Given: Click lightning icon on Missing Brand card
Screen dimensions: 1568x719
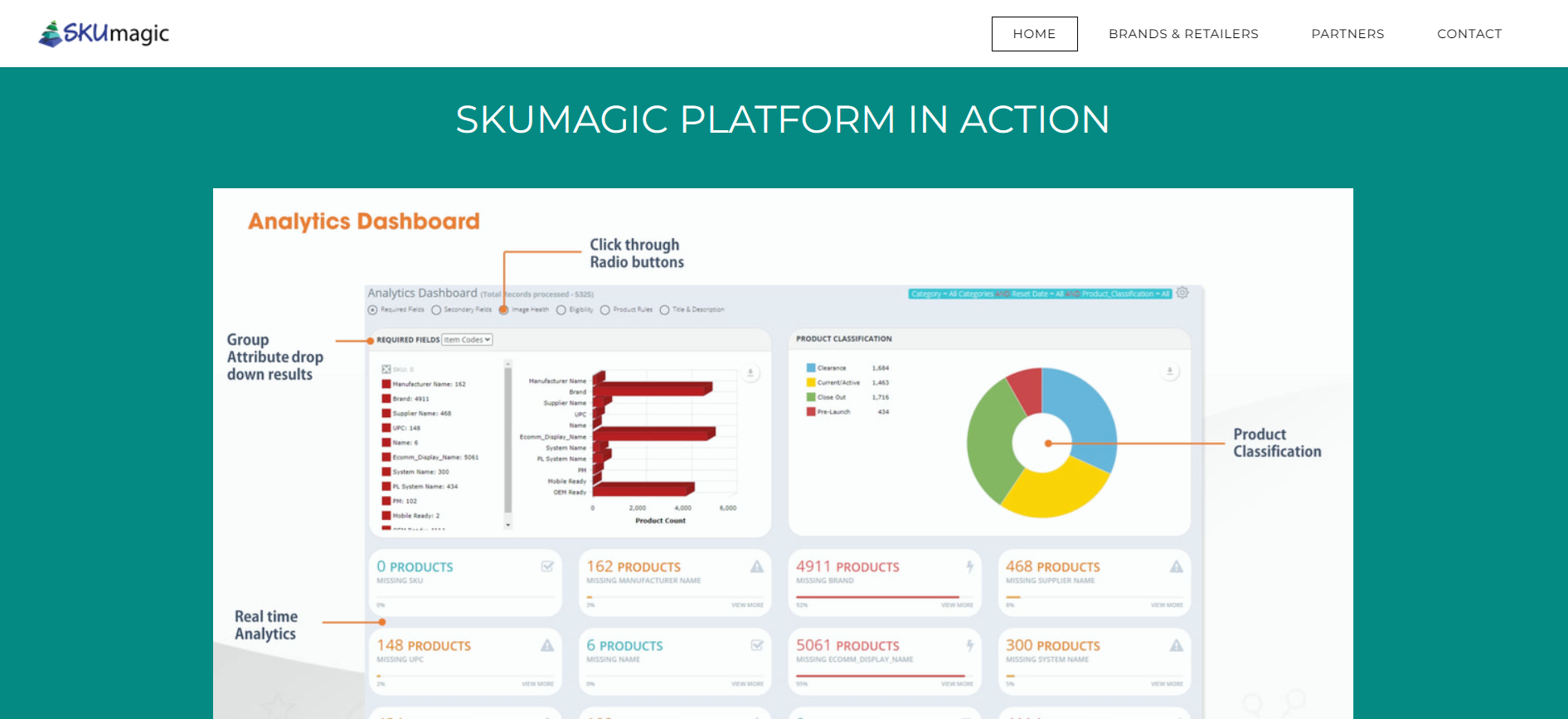Looking at the screenshot, I should point(969,566).
